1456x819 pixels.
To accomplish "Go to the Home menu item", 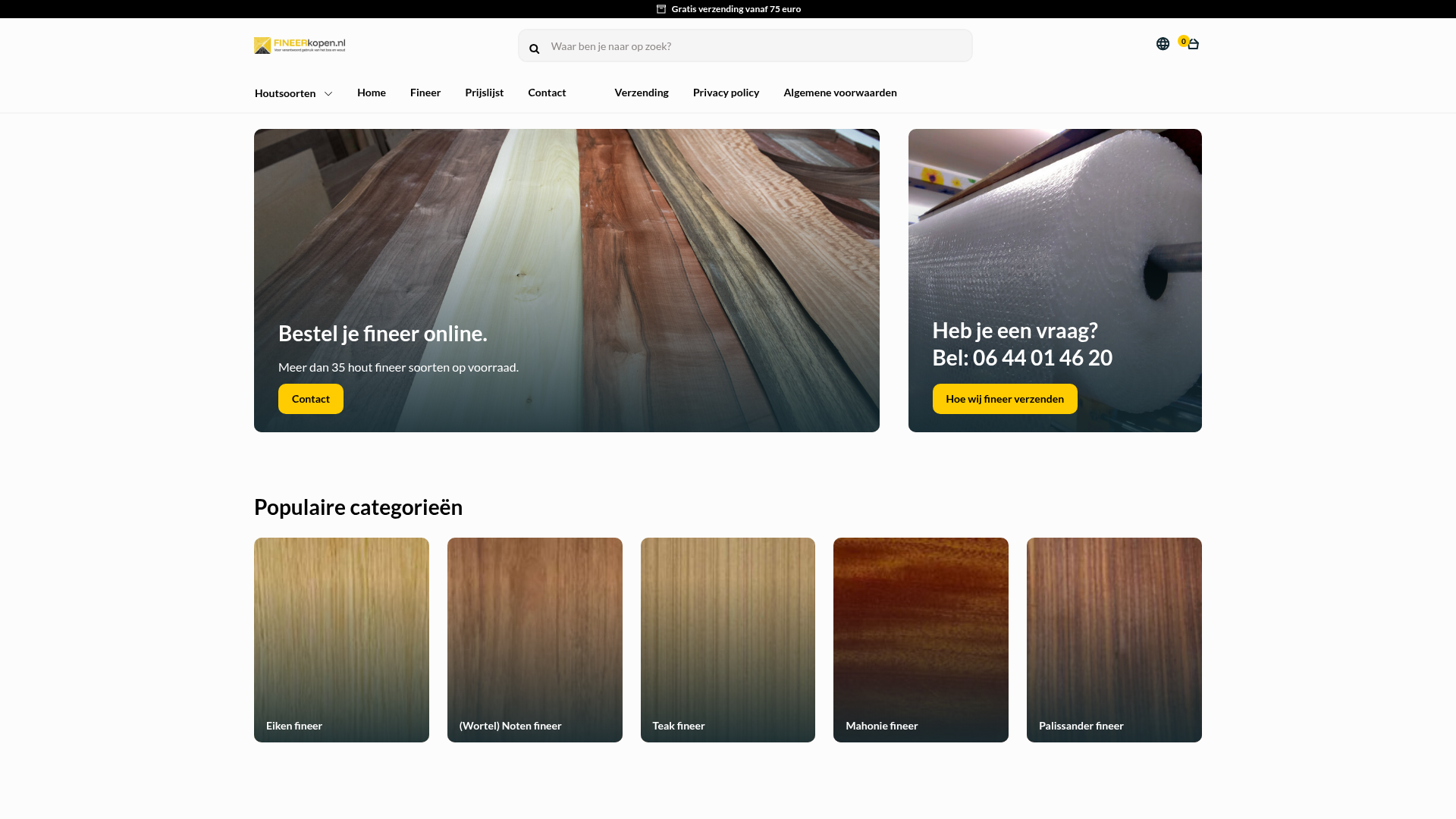I will (x=372, y=93).
